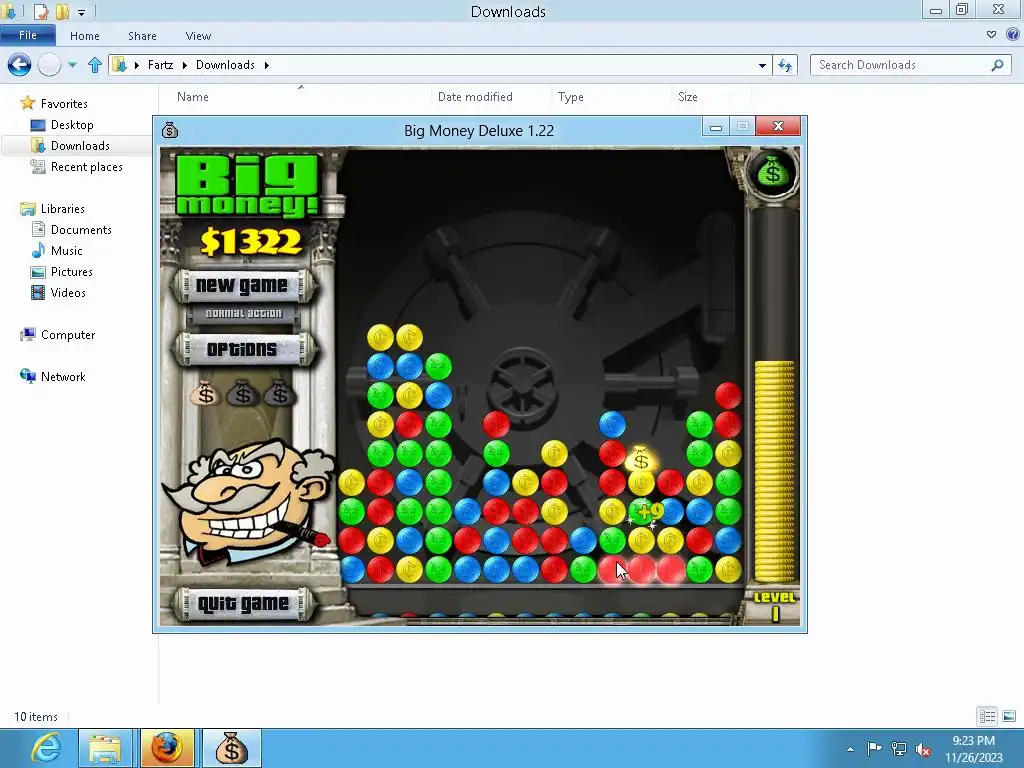This screenshot has width=1024, height=768.
Task: Click the blue coin at top of the column left of the money bag
Action: pos(612,424)
